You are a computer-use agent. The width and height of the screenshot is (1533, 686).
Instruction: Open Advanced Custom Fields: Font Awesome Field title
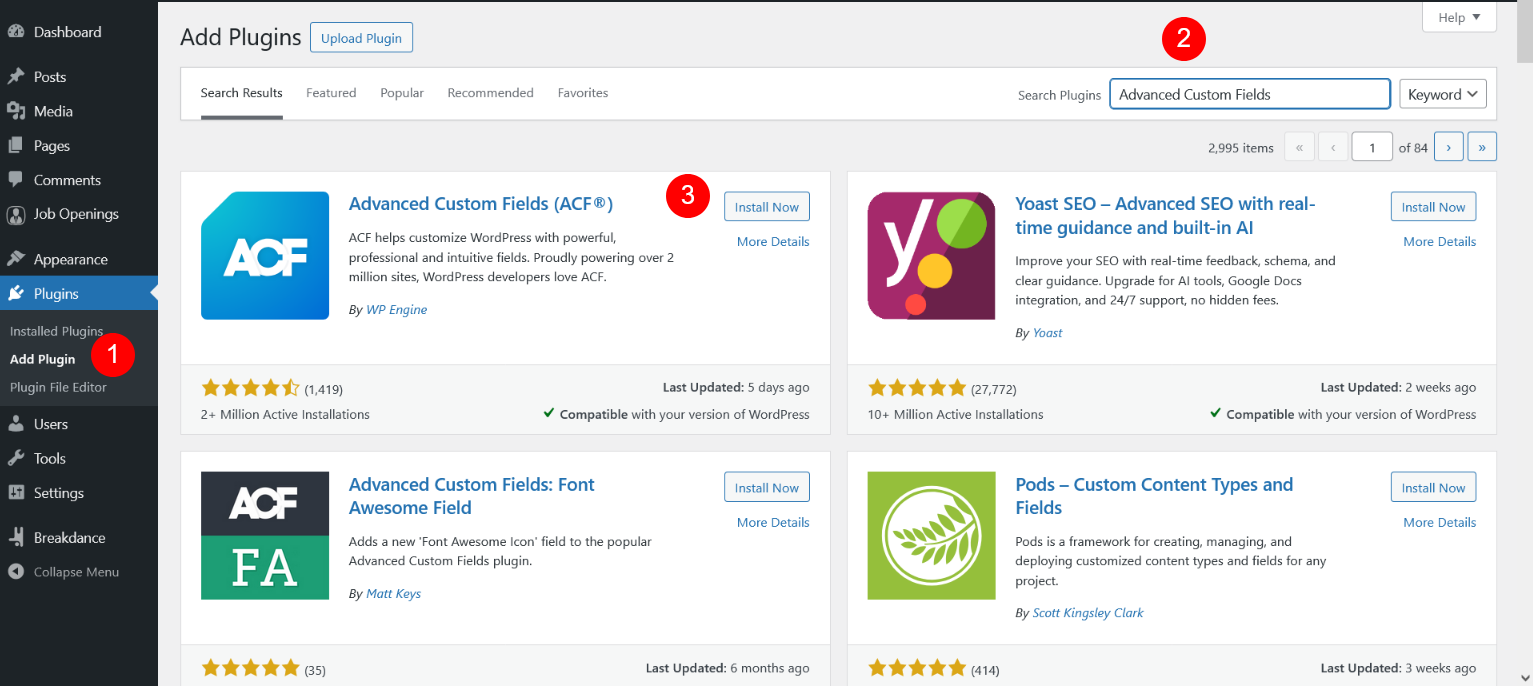[472, 496]
